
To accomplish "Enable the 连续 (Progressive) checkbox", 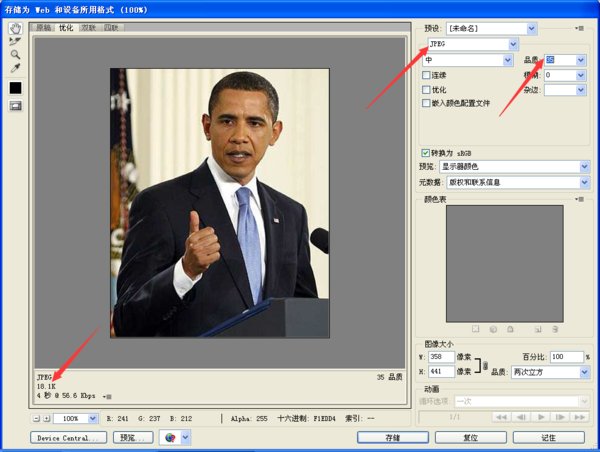I will 427,75.
